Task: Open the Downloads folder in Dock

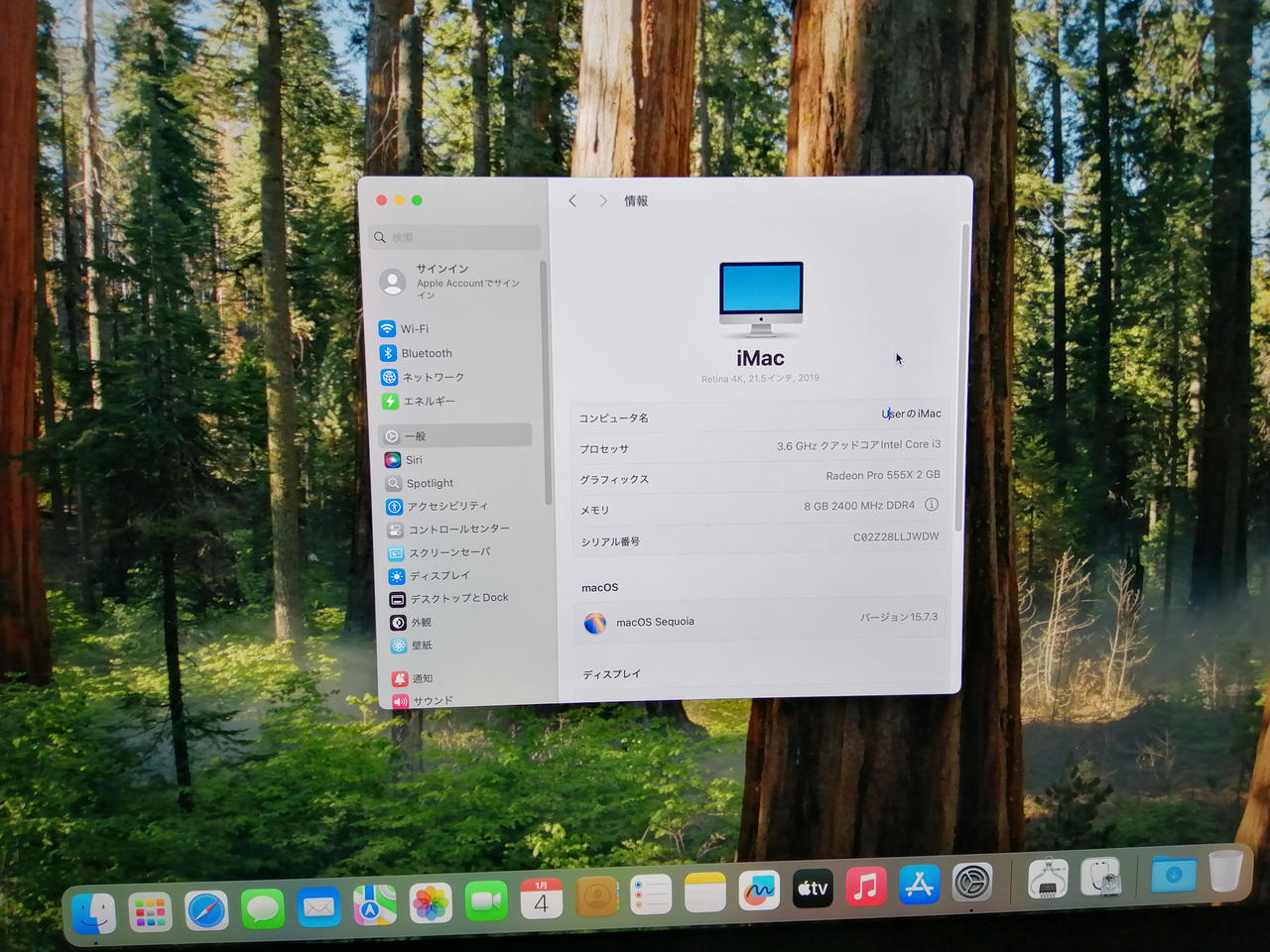Action: click(1173, 875)
